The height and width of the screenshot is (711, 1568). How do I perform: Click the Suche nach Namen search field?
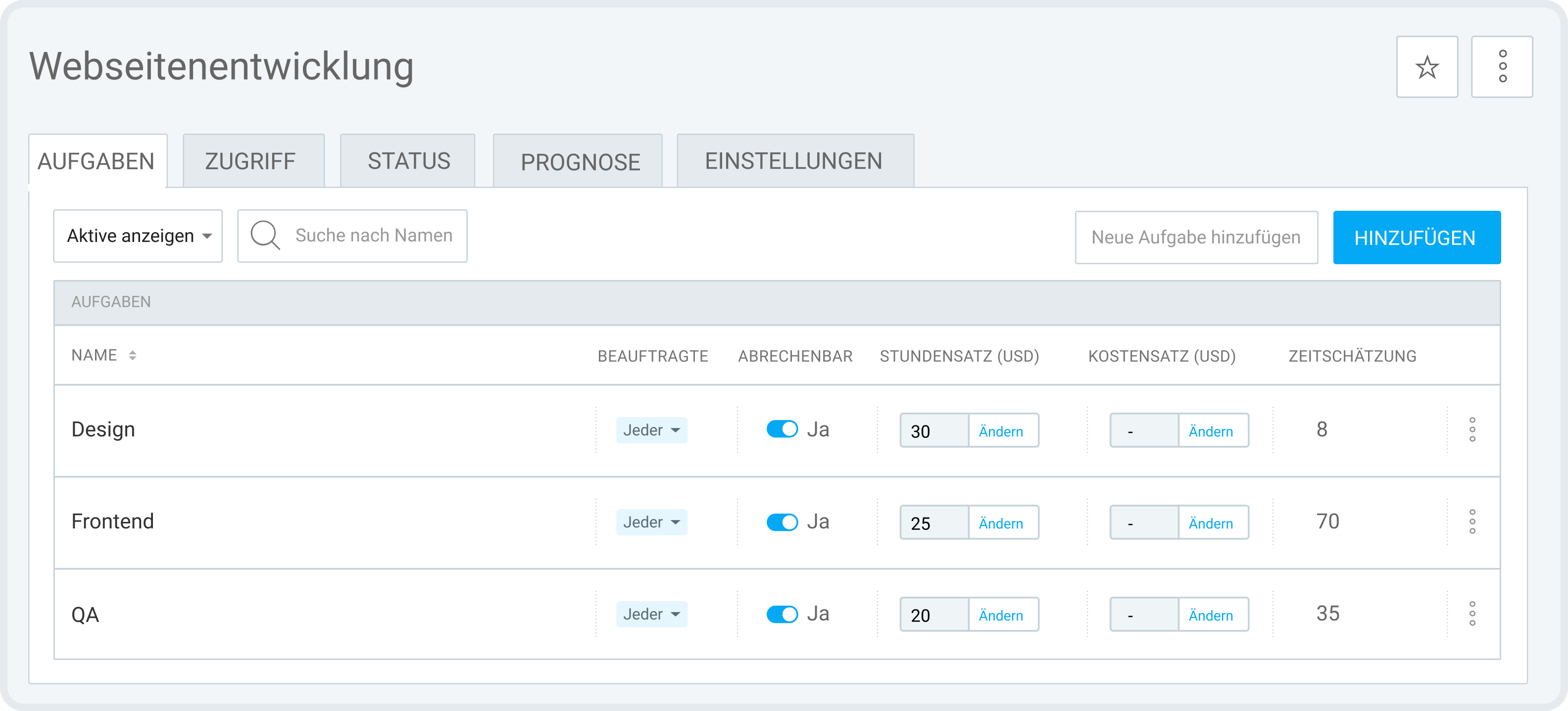[373, 236]
